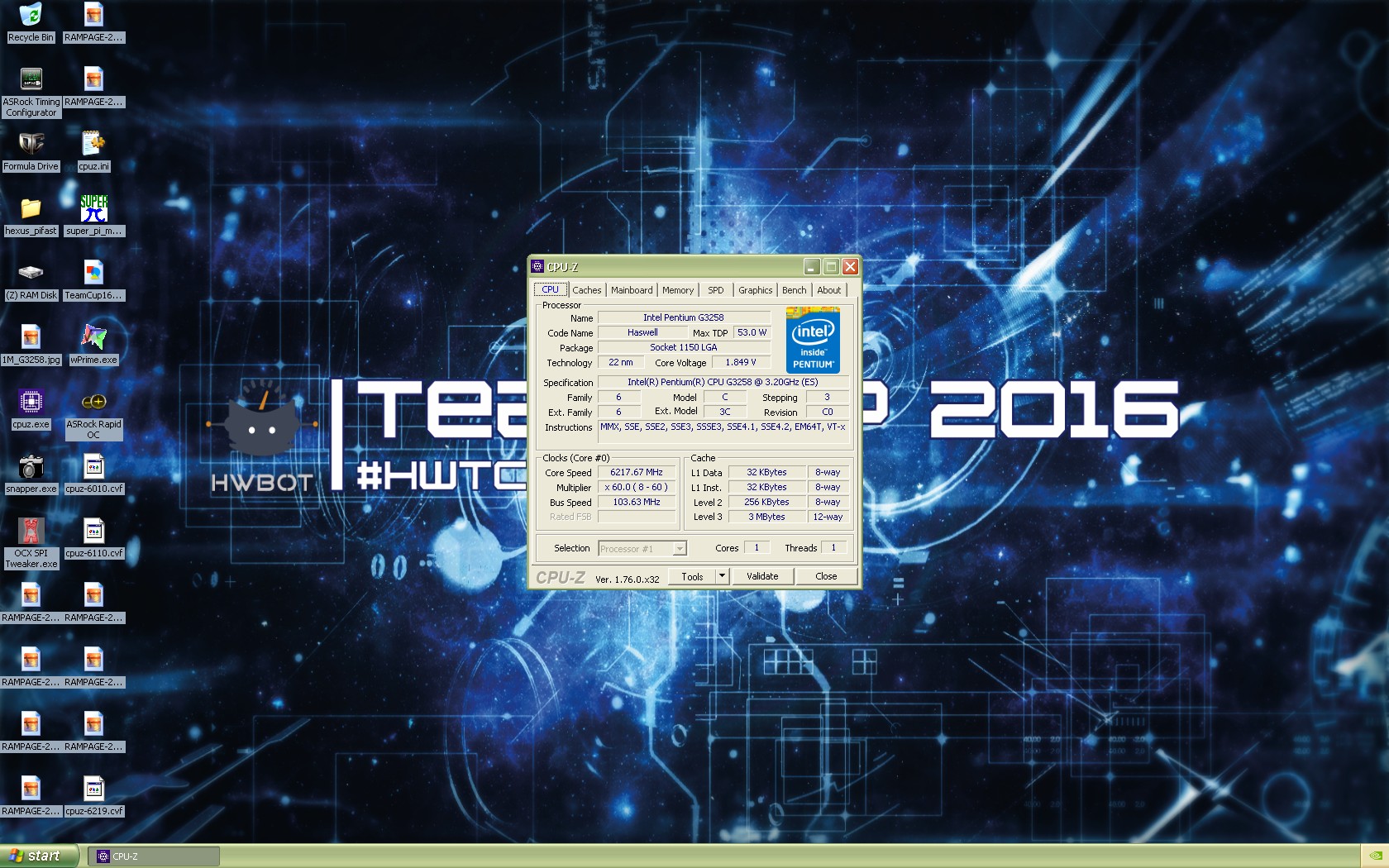Select the ASRock Rapid OC shortcut

point(93,415)
